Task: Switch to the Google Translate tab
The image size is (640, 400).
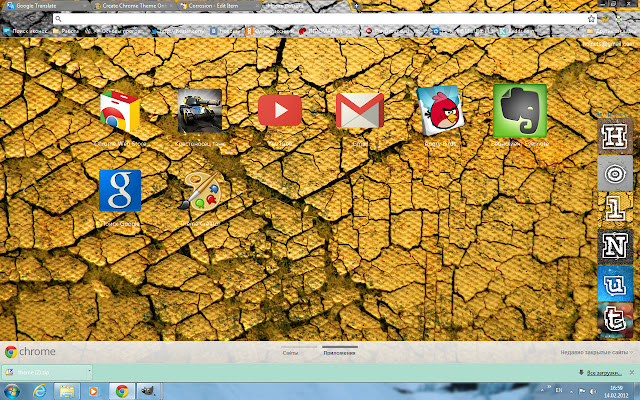Action: [x=45, y=6]
